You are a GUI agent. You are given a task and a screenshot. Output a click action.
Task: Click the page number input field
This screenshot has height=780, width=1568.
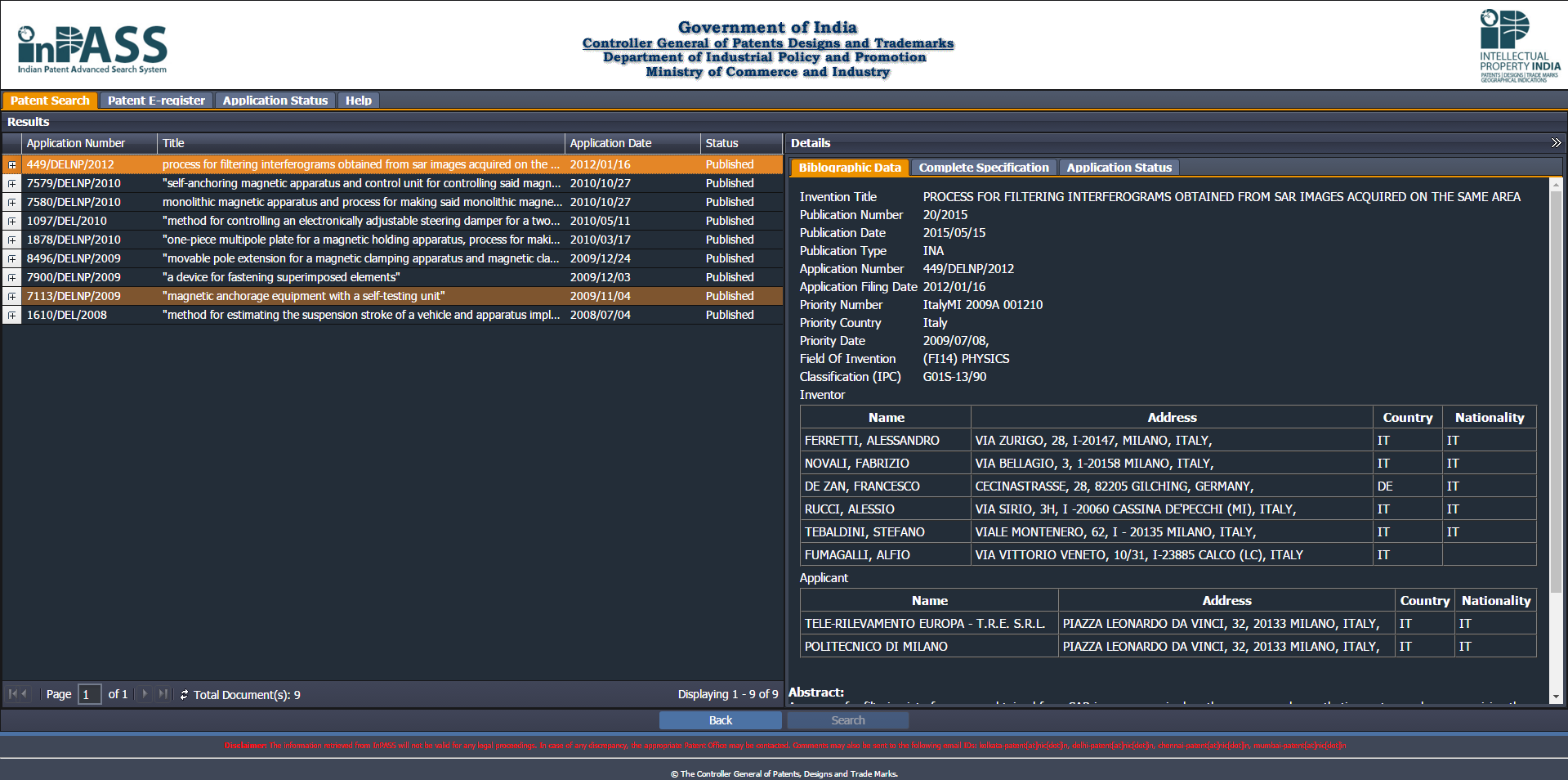pyautogui.click(x=89, y=694)
